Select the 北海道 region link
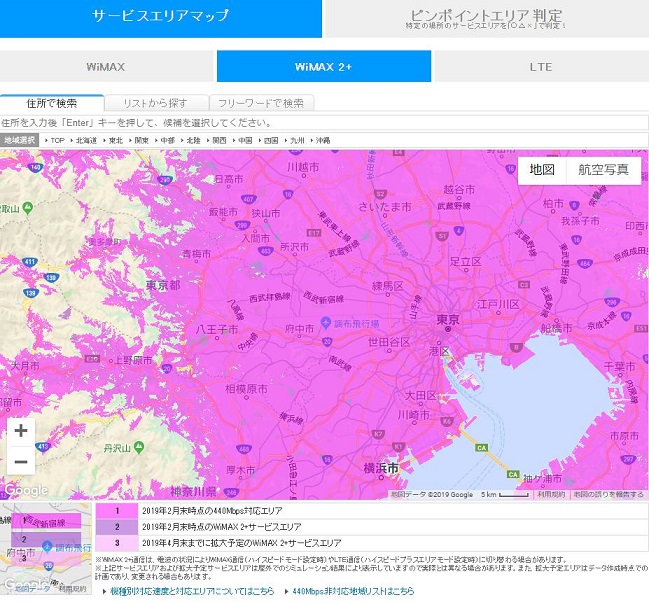Image resolution: width=649 pixels, height=602 pixels. tap(86, 140)
